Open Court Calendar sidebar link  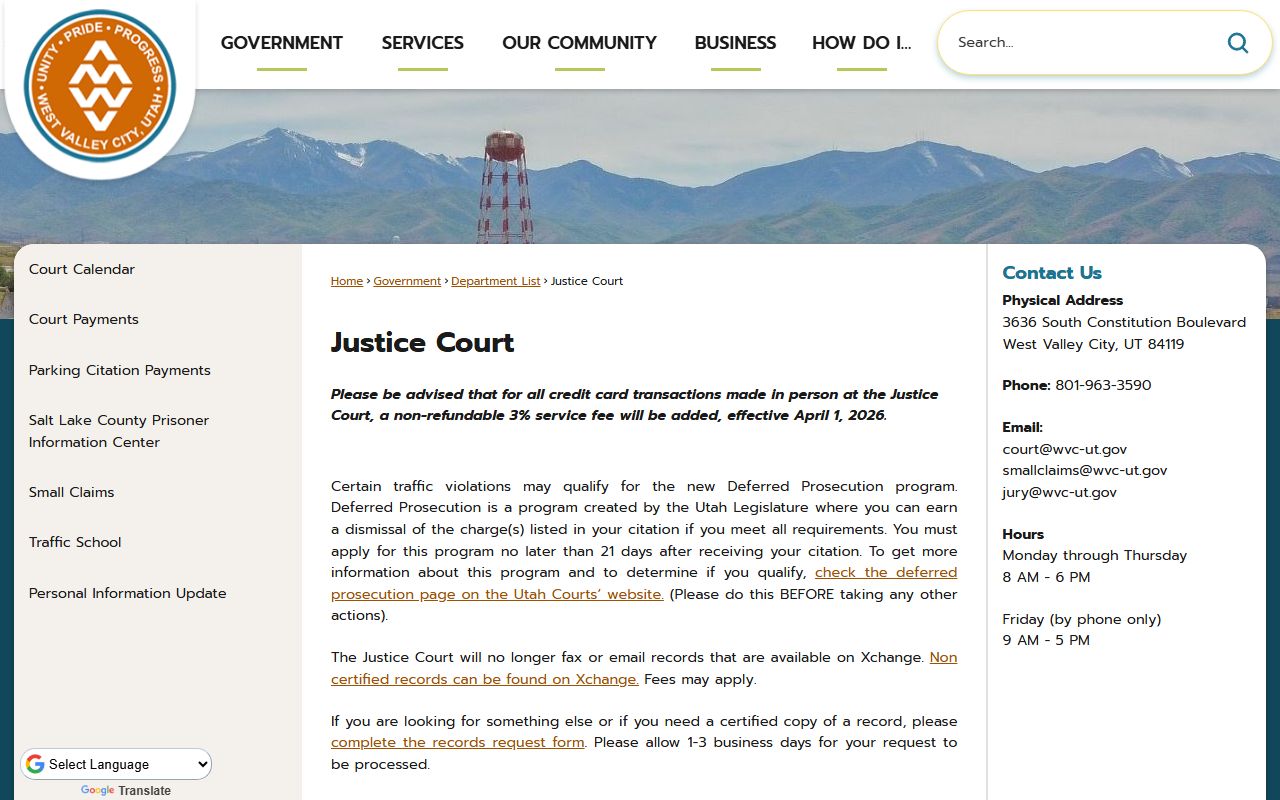[x=82, y=269]
